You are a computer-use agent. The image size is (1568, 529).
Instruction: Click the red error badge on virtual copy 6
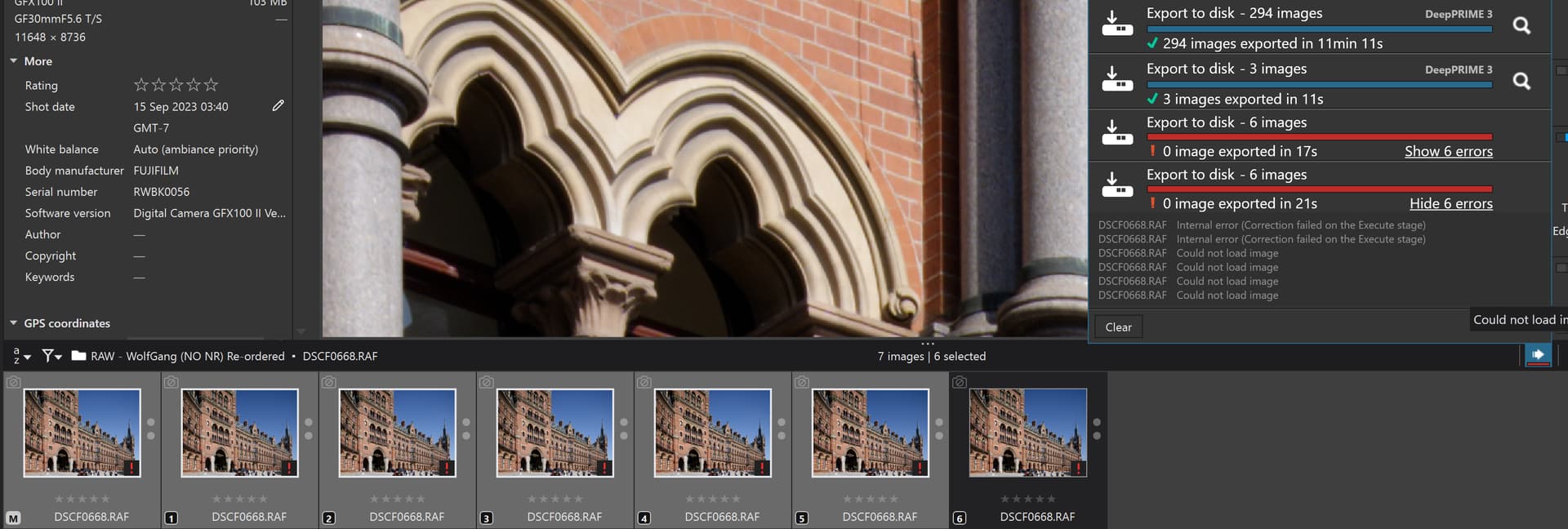[1078, 469]
